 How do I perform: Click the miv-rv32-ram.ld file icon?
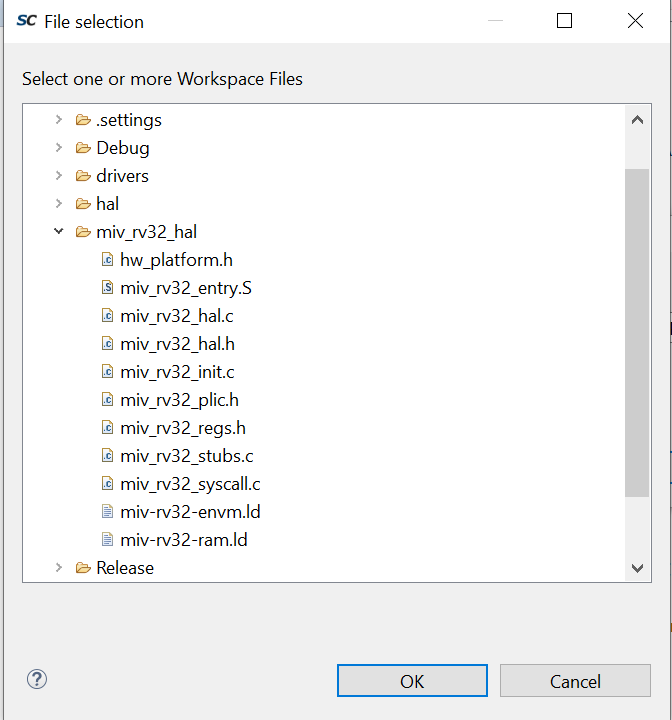tap(108, 540)
